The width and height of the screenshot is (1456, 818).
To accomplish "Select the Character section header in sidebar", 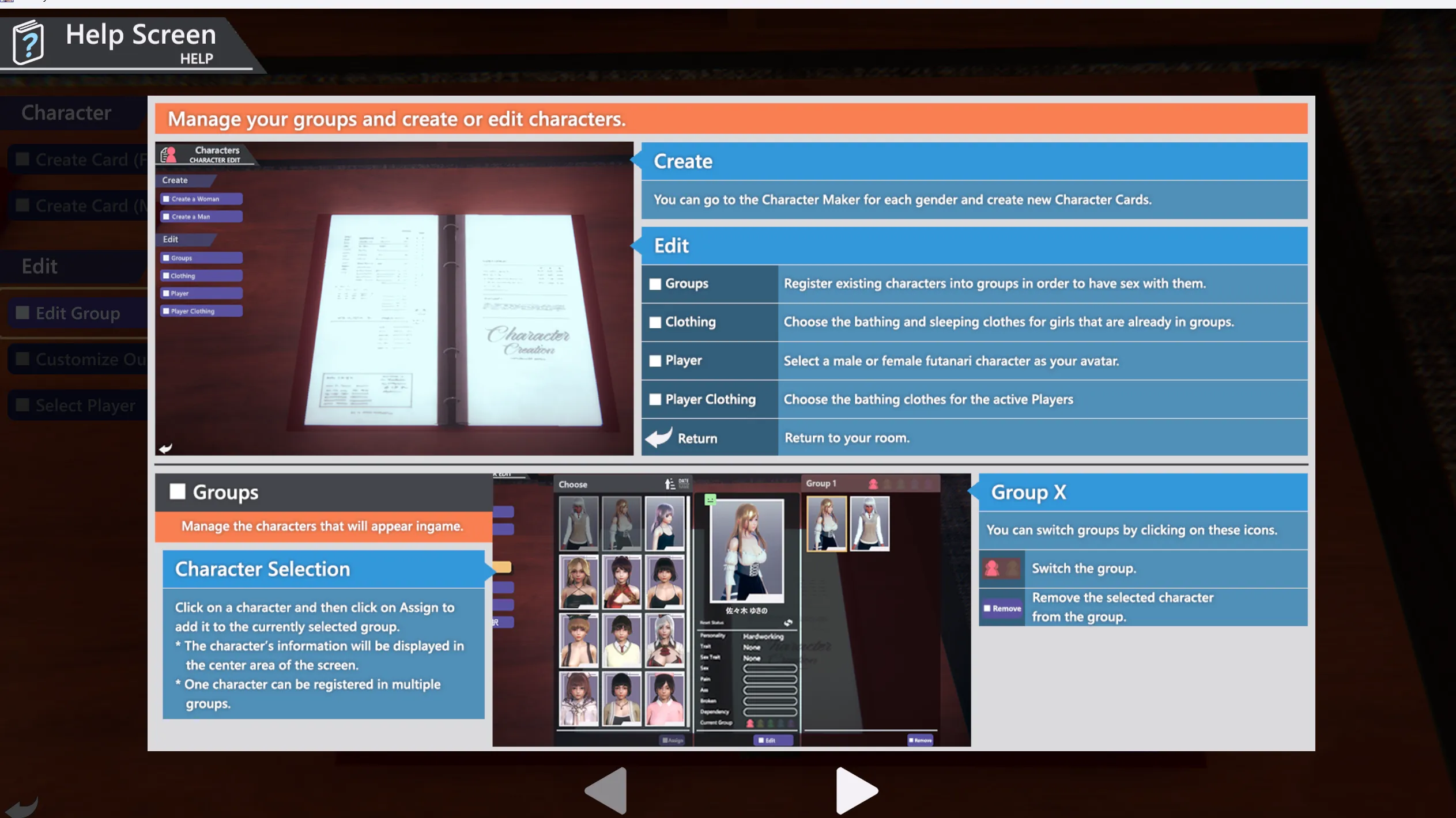I will pyautogui.click(x=67, y=113).
